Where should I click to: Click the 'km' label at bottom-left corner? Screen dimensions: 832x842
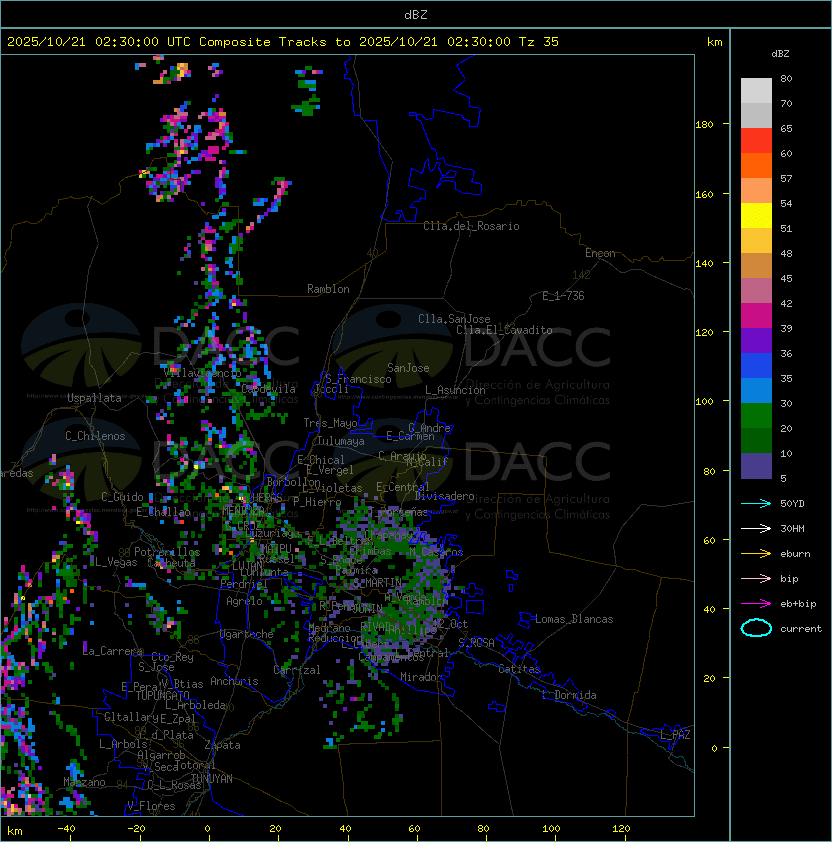[15, 831]
